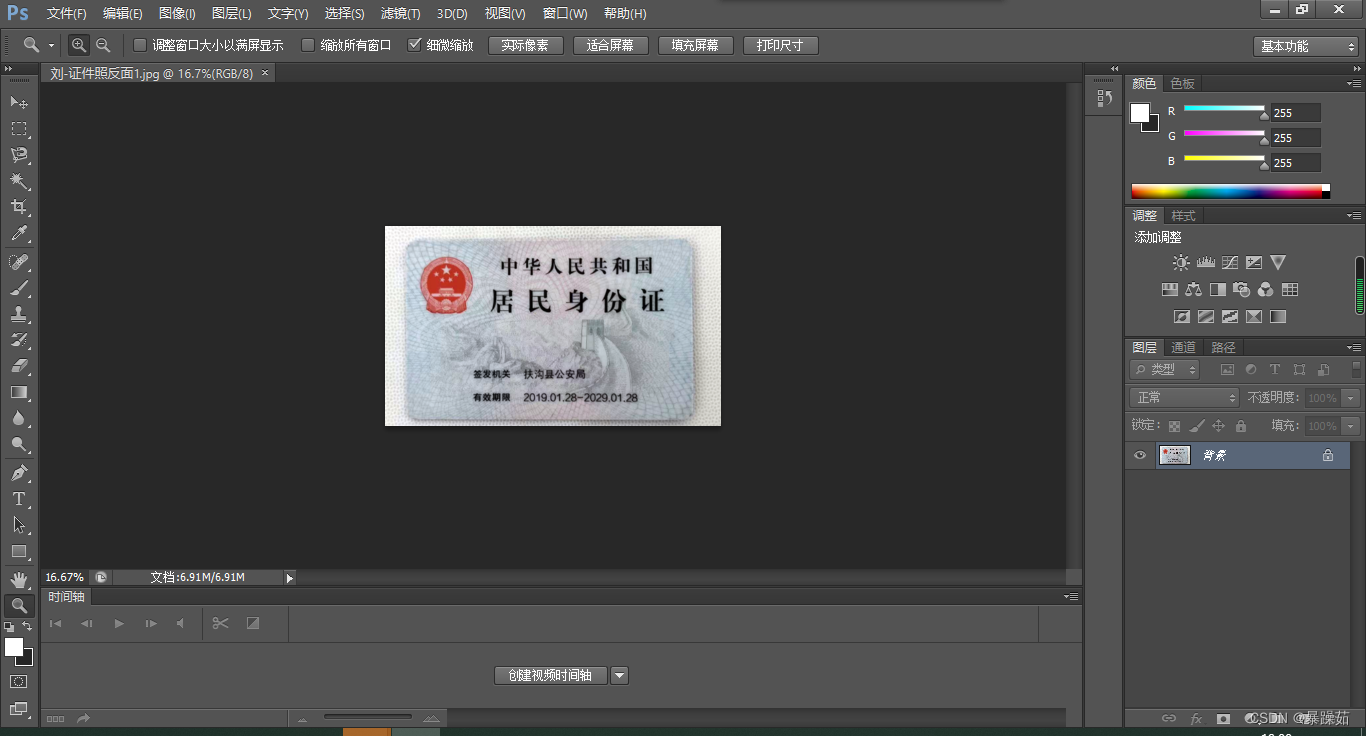1366x736 pixels.
Task: Add an Exposure adjustment
Action: (1254, 263)
